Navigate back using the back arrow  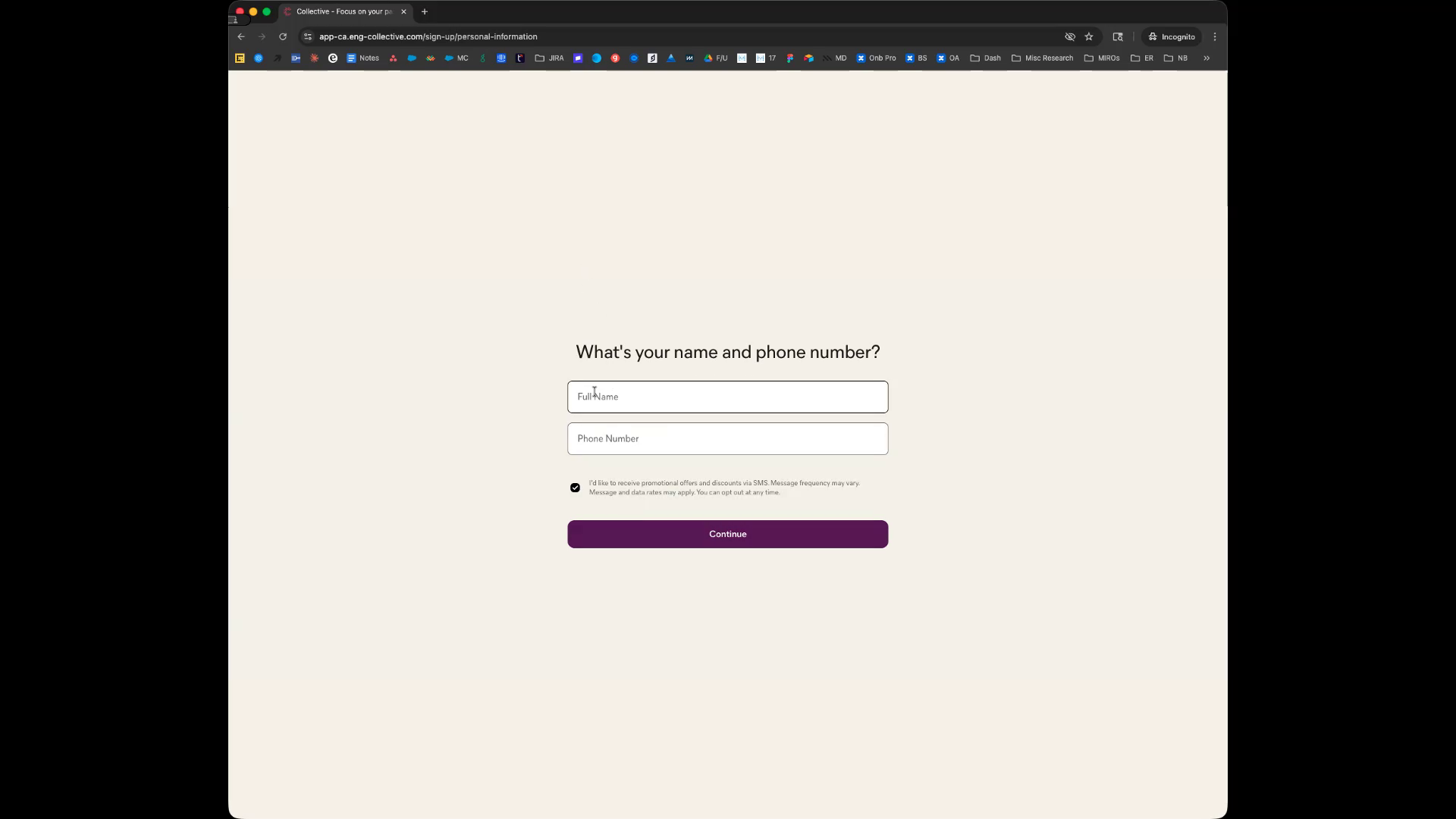(x=240, y=36)
